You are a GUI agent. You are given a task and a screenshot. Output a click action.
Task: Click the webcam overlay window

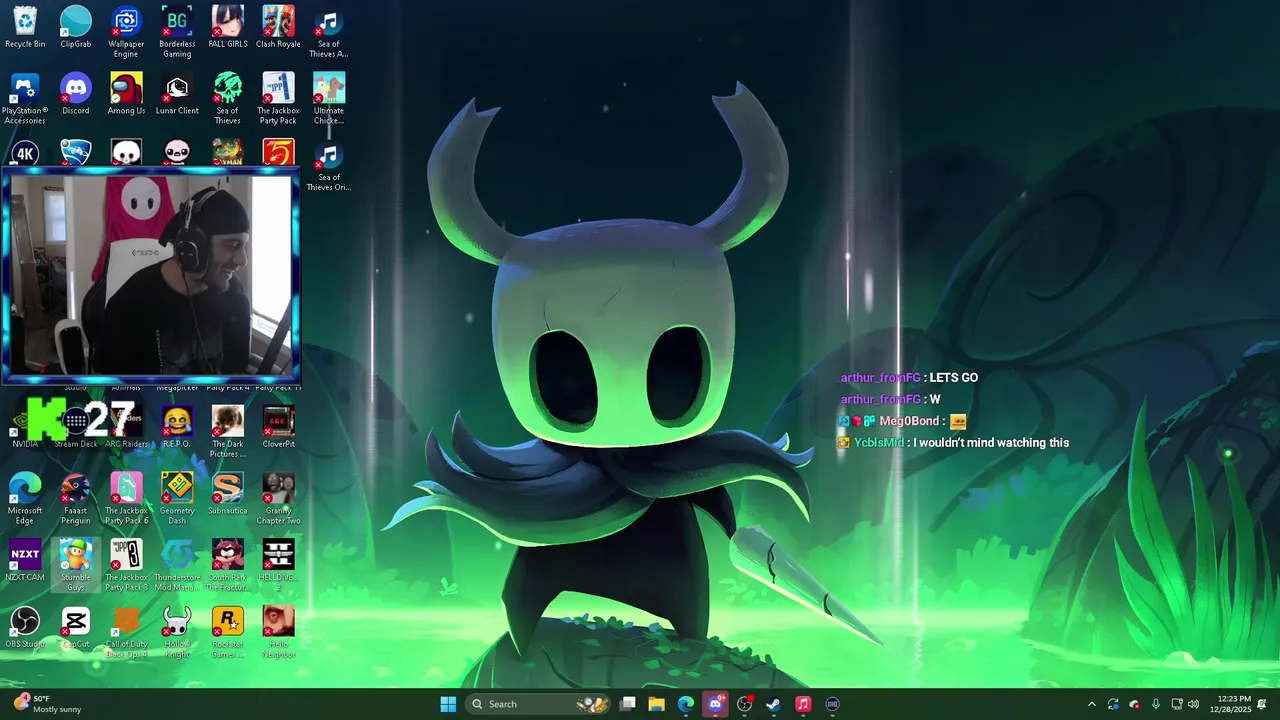[x=150, y=276]
